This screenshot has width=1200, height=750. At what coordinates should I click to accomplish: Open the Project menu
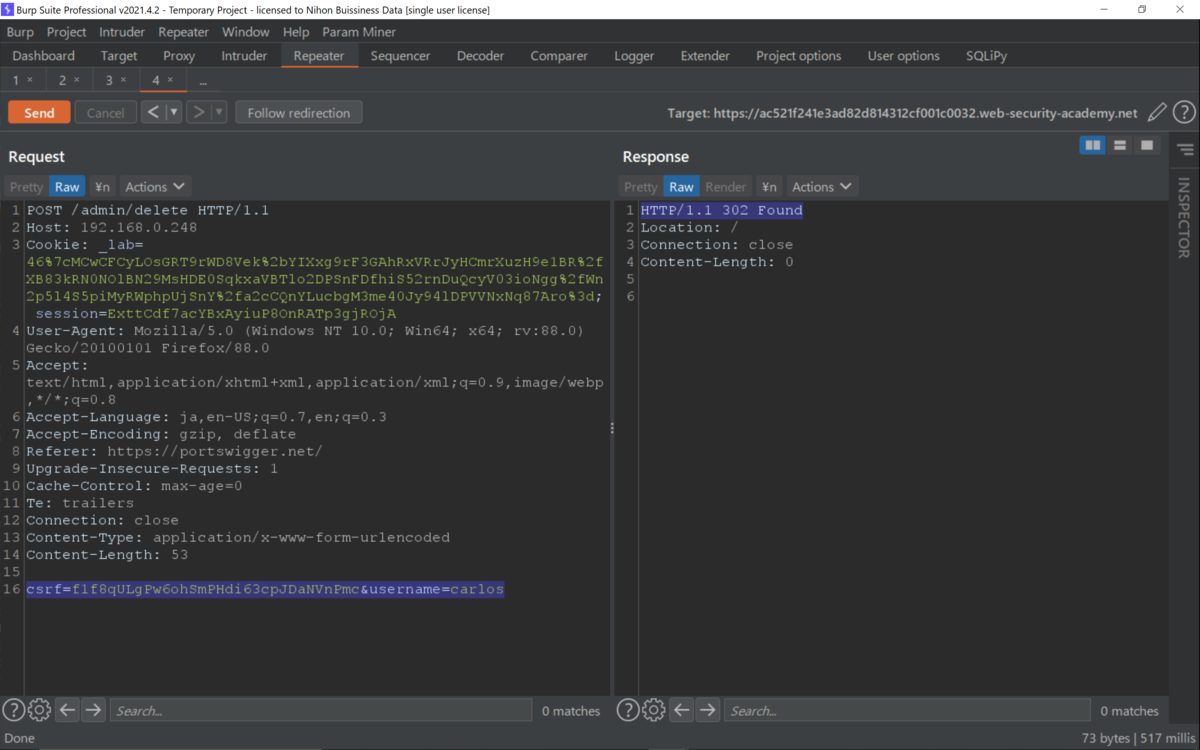pyautogui.click(x=66, y=32)
